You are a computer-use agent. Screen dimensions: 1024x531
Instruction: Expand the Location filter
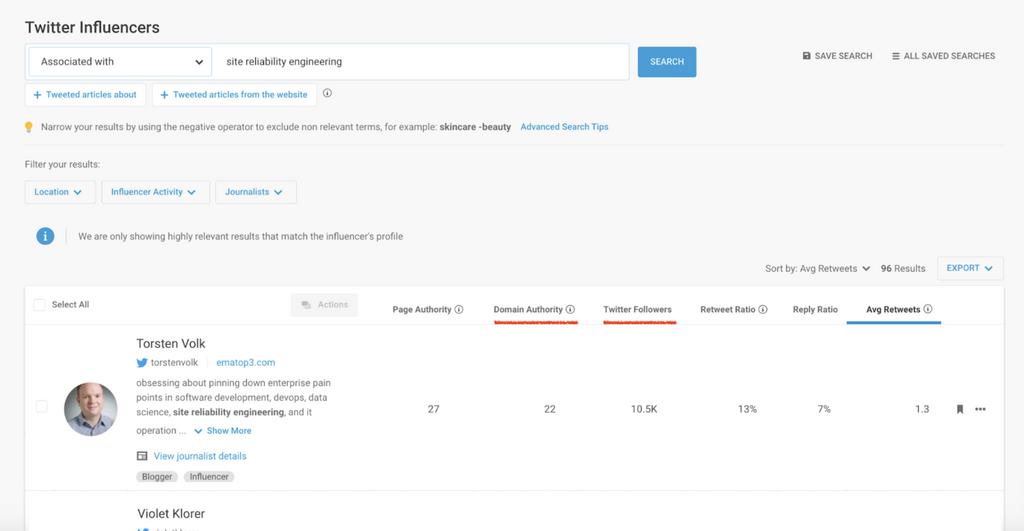60,192
